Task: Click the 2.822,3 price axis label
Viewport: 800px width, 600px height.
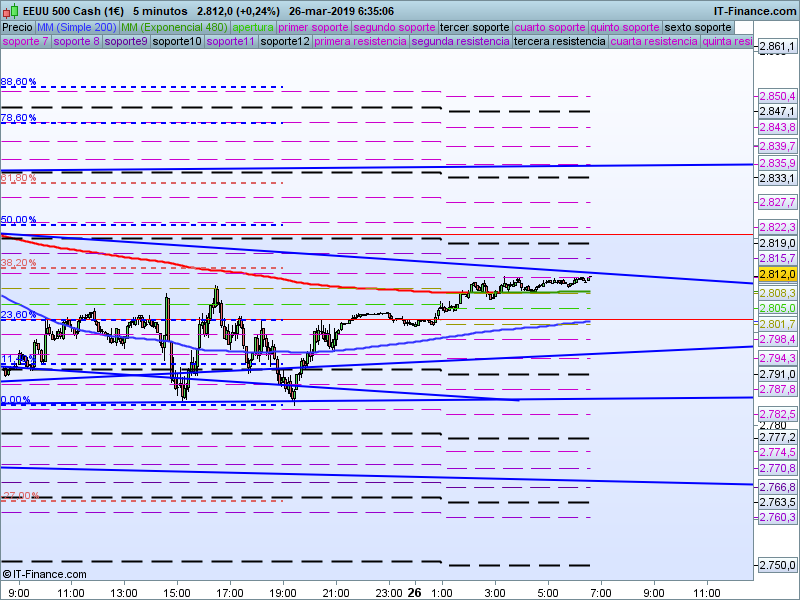Action: click(777, 227)
